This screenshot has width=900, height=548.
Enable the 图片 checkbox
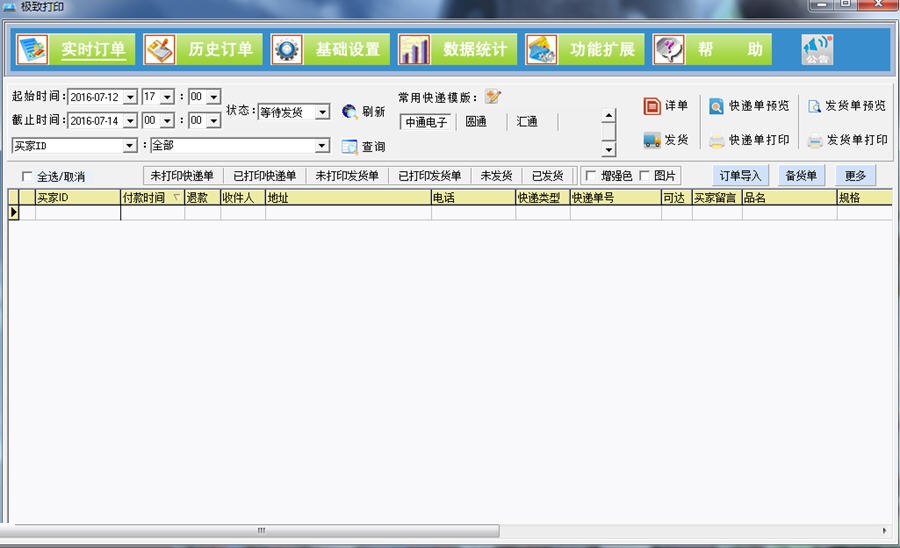[x=644, y=176]
